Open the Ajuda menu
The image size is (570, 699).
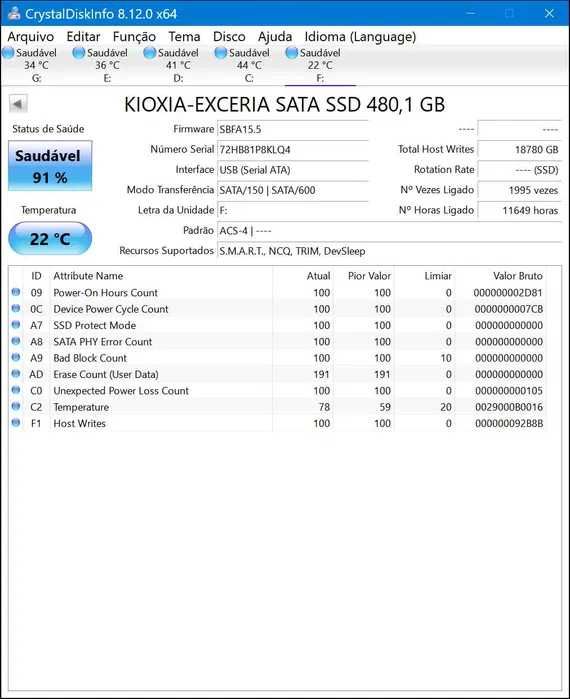[x=275, y=37]
